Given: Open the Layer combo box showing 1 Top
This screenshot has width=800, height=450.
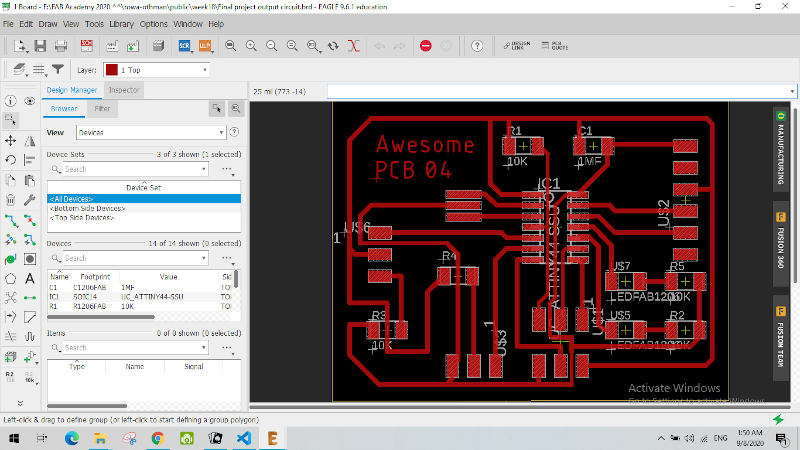Looking at the screenshot, I should tap(156, 70).
